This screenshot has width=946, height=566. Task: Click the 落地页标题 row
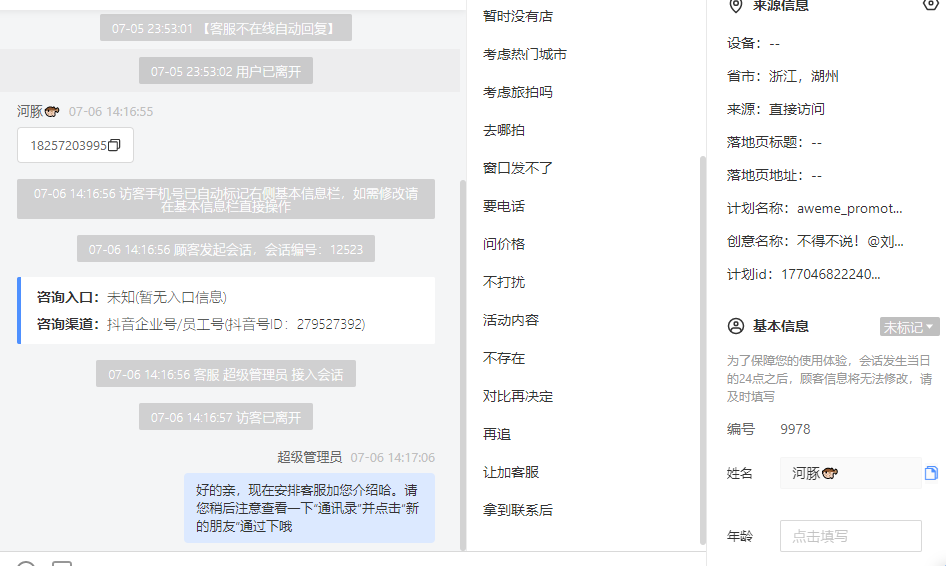click(775, 142)
